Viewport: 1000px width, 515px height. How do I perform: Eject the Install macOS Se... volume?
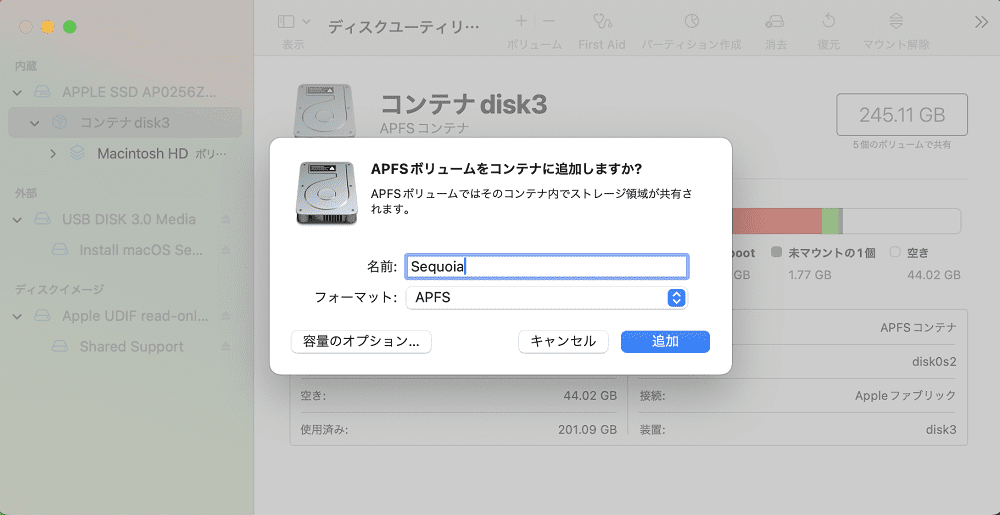point(226,250)
